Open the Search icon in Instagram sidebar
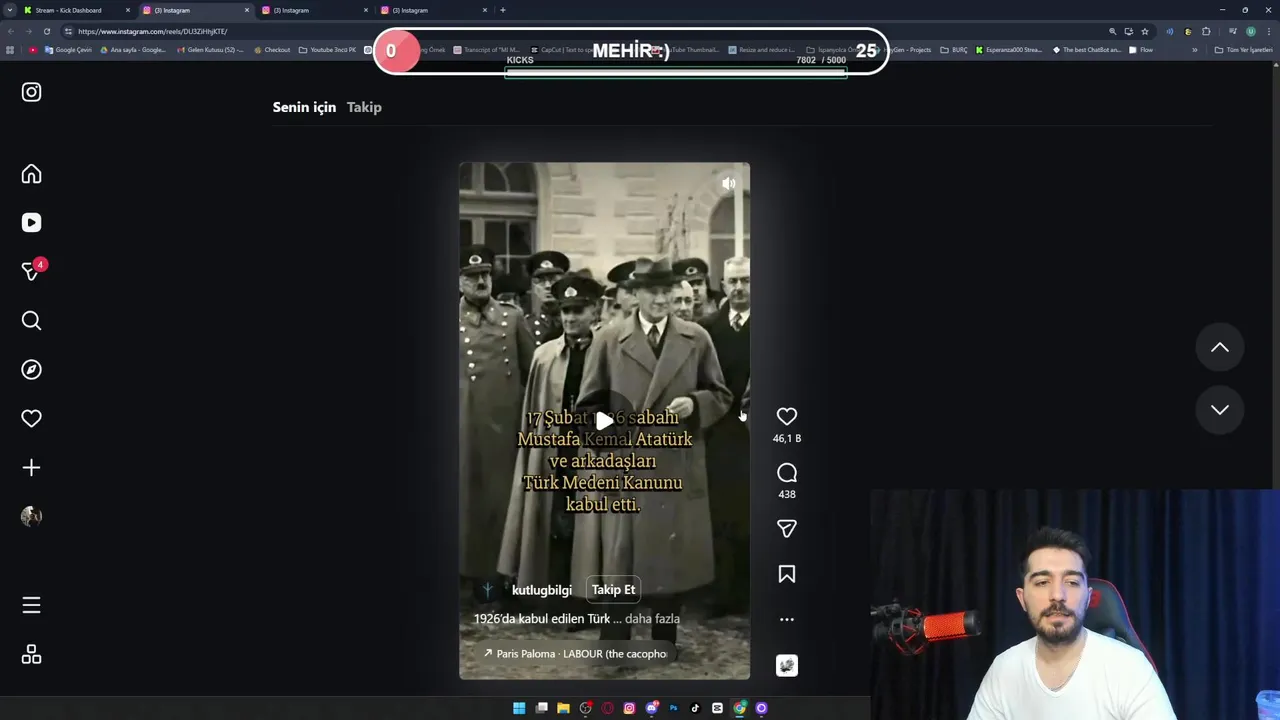Screen dimensions: 1280x720 (31, 320)
